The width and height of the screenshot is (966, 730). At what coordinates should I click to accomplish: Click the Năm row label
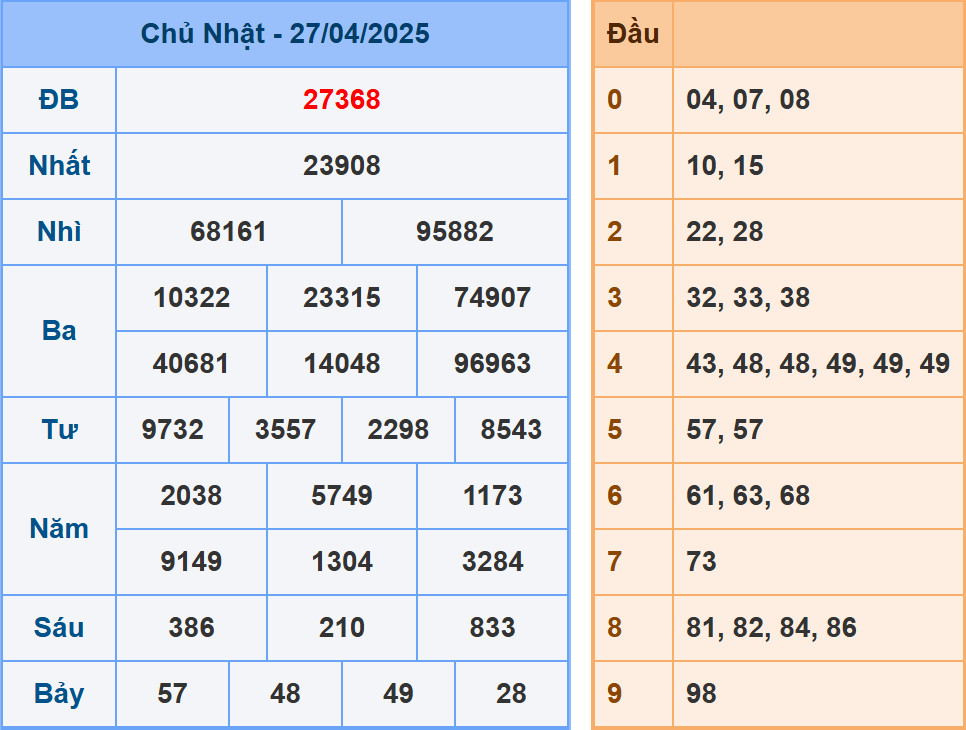coord(59,528)
